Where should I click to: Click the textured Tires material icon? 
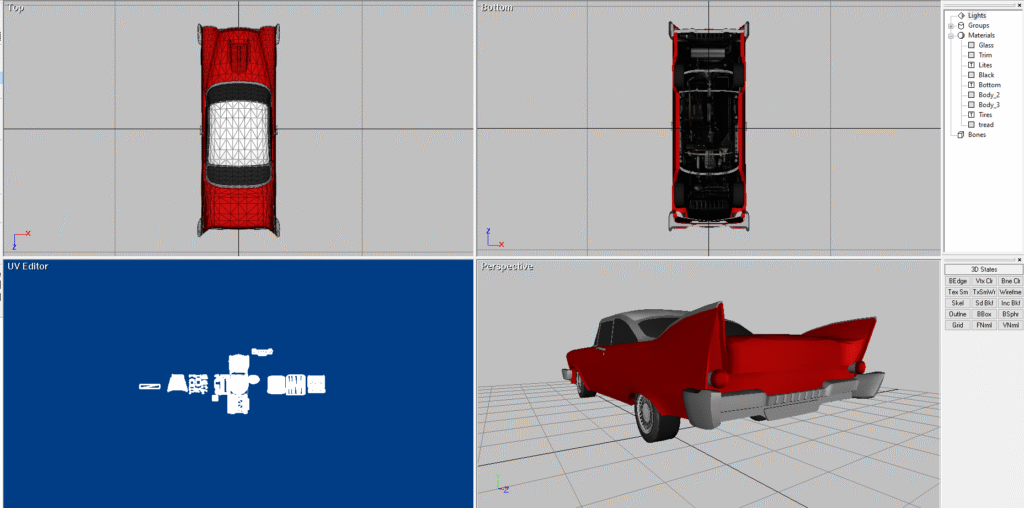click(971, 115)
